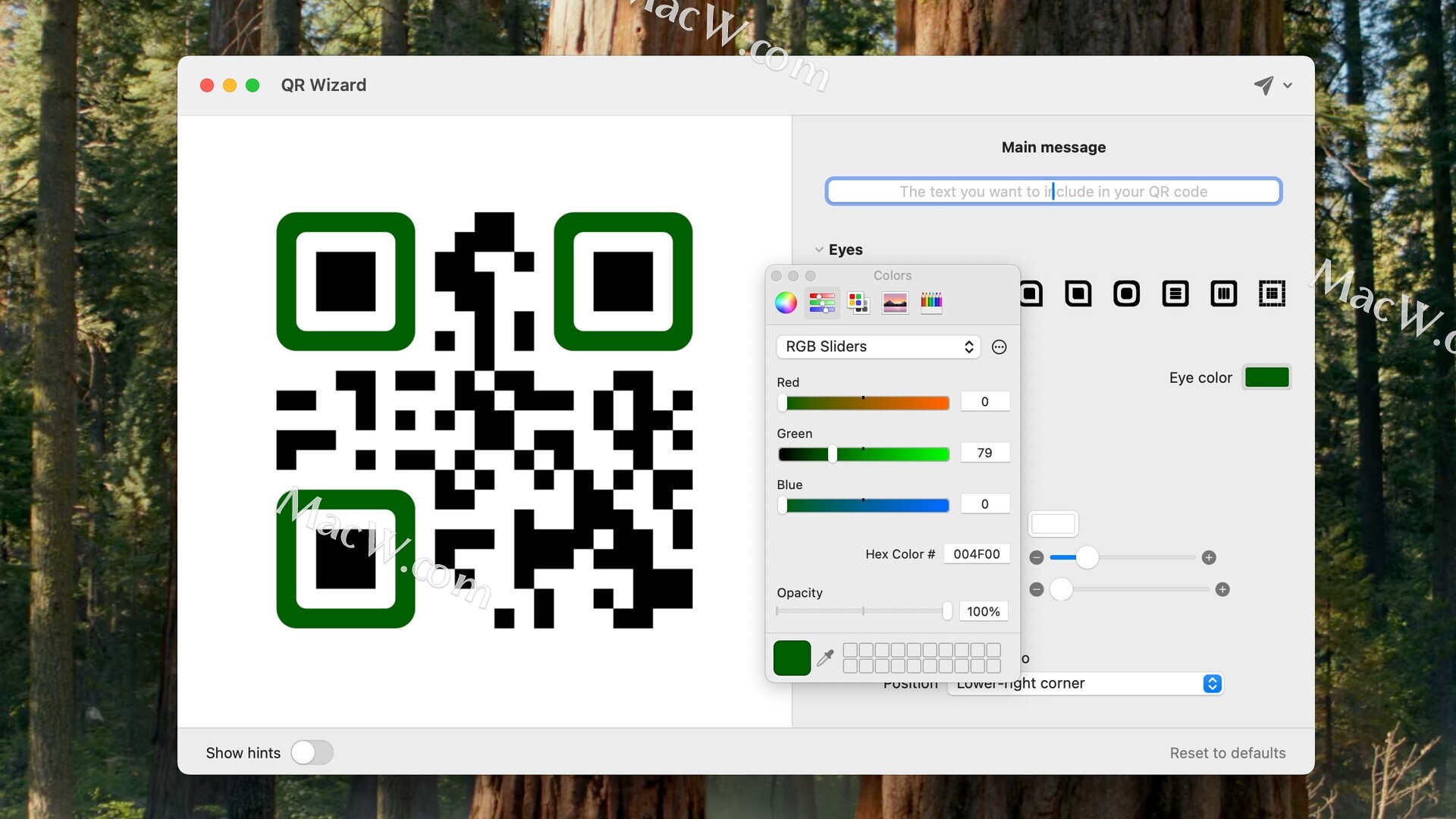Click the first empty saved color cell
This screenshot has width=1456, height=819.
[850, 650]
